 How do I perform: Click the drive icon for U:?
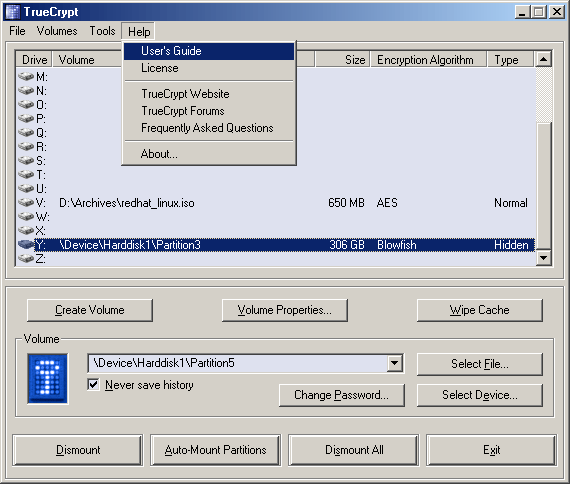coord(26,188)
